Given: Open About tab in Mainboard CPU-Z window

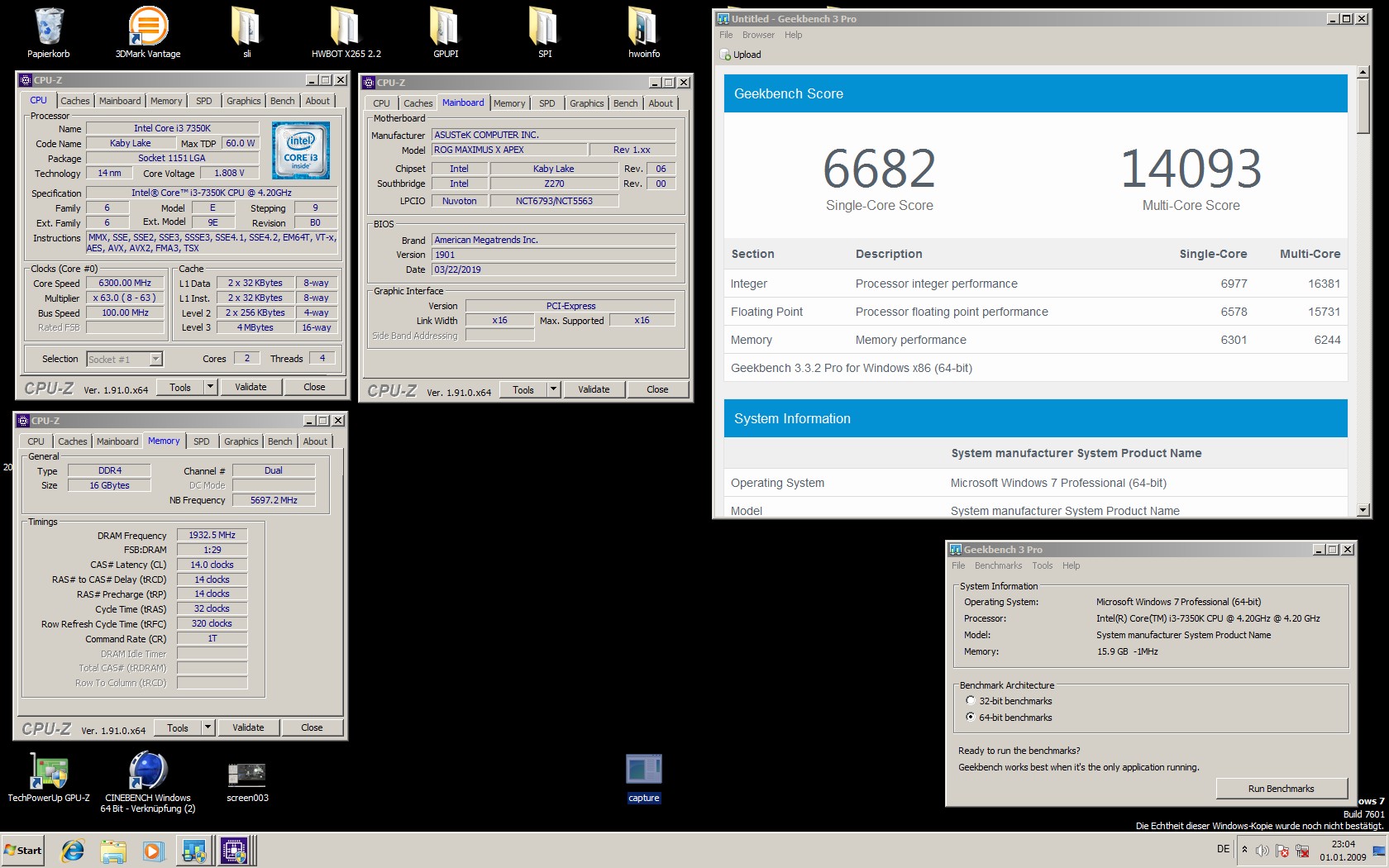Looking at the screenshot, I should click(x=661, y=103).
